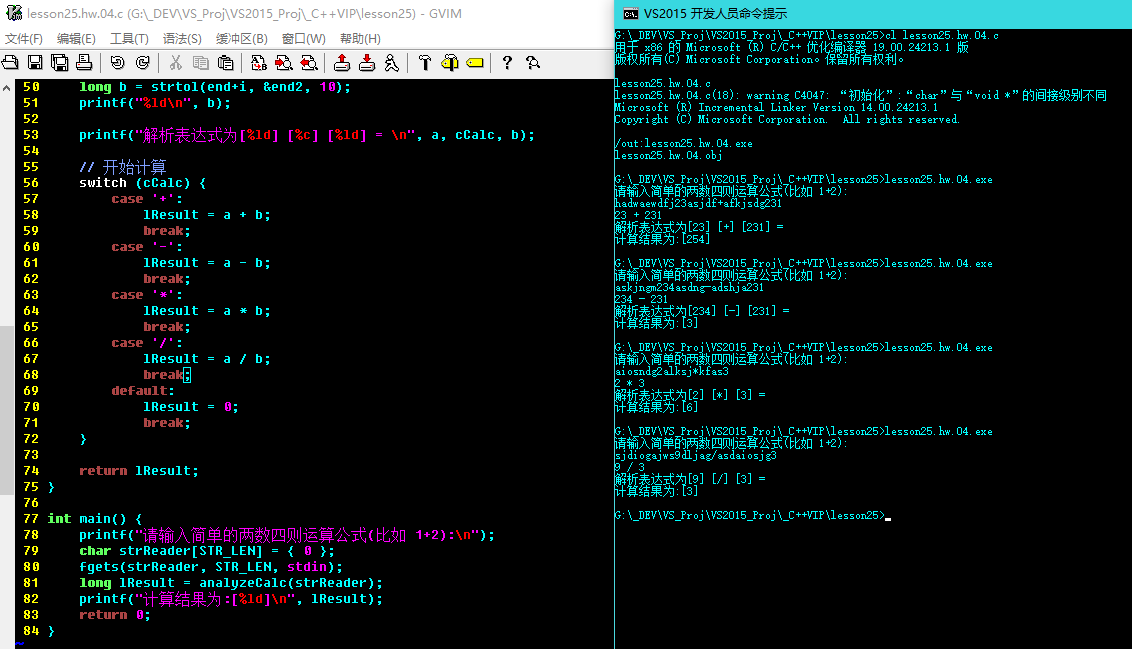Click the Find Next icon
Viewport: 1132px width, 649px height.
click(283, 63)
